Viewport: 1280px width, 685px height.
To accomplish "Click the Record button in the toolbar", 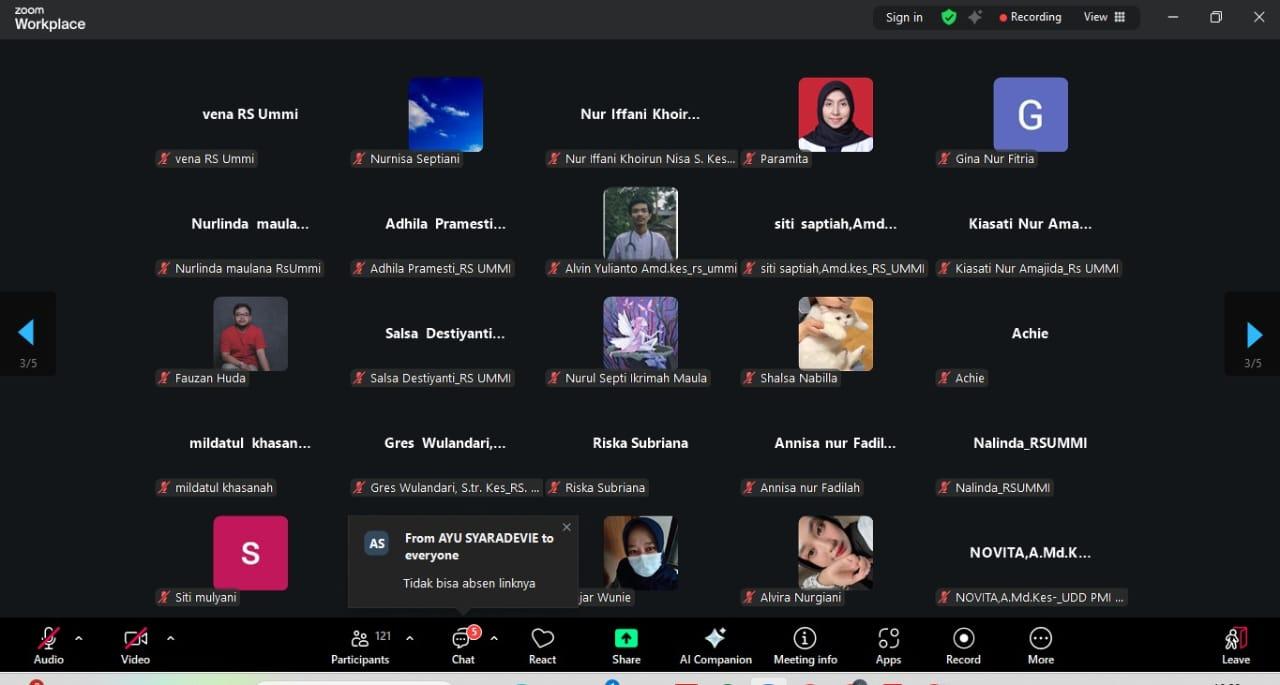I will (963, 644).
